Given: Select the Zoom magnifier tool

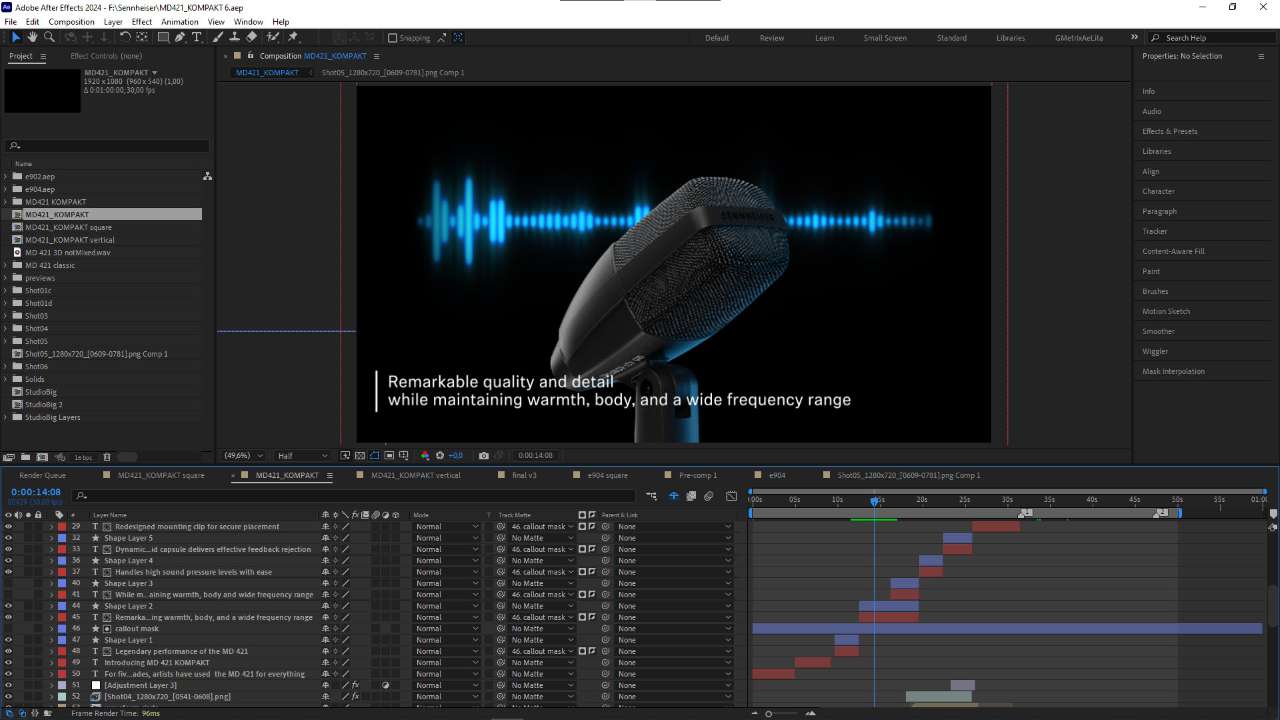Looking at the screenshot, I should (49, 38).
